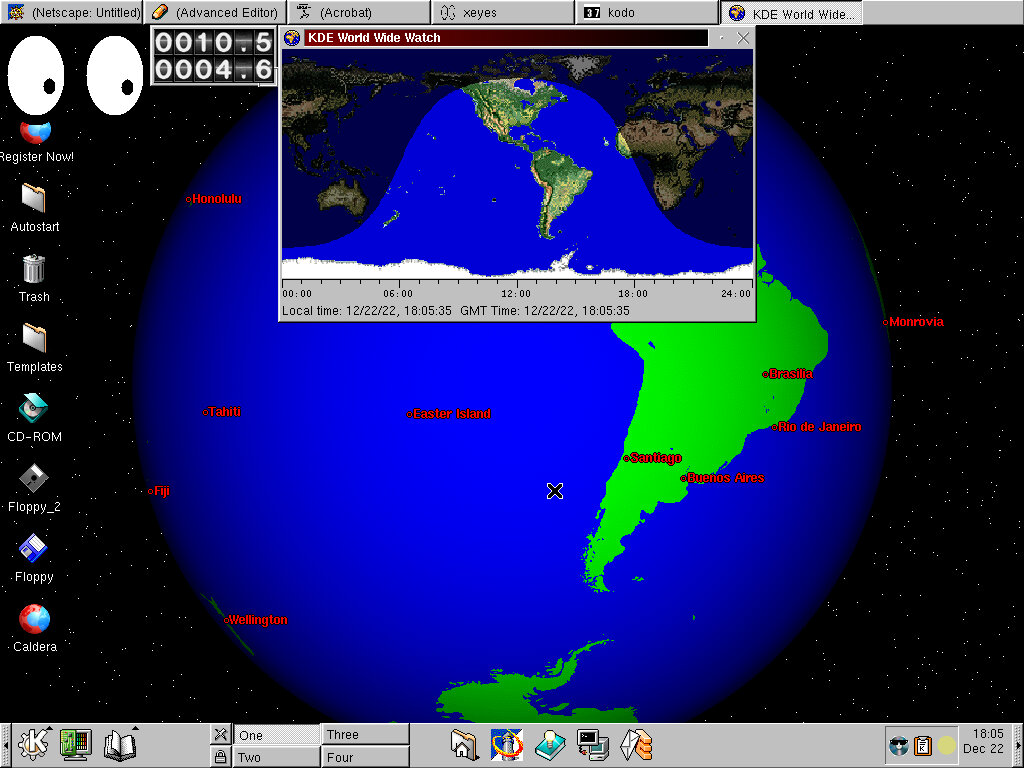Screen dimensions: 1024x768
Task: Switch to virtual desktop Three
Action: point(365,735)
